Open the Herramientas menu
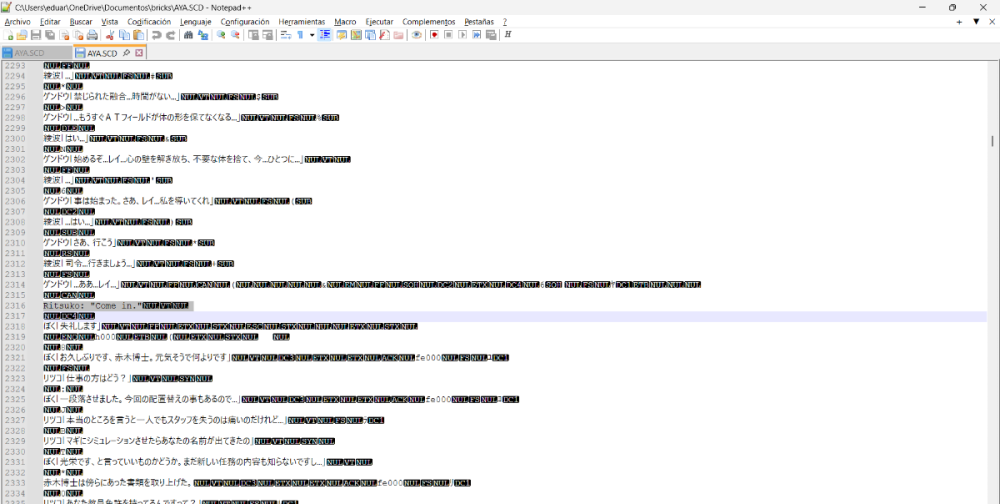Screen dimensions: 1000x504 coord(302,22)
